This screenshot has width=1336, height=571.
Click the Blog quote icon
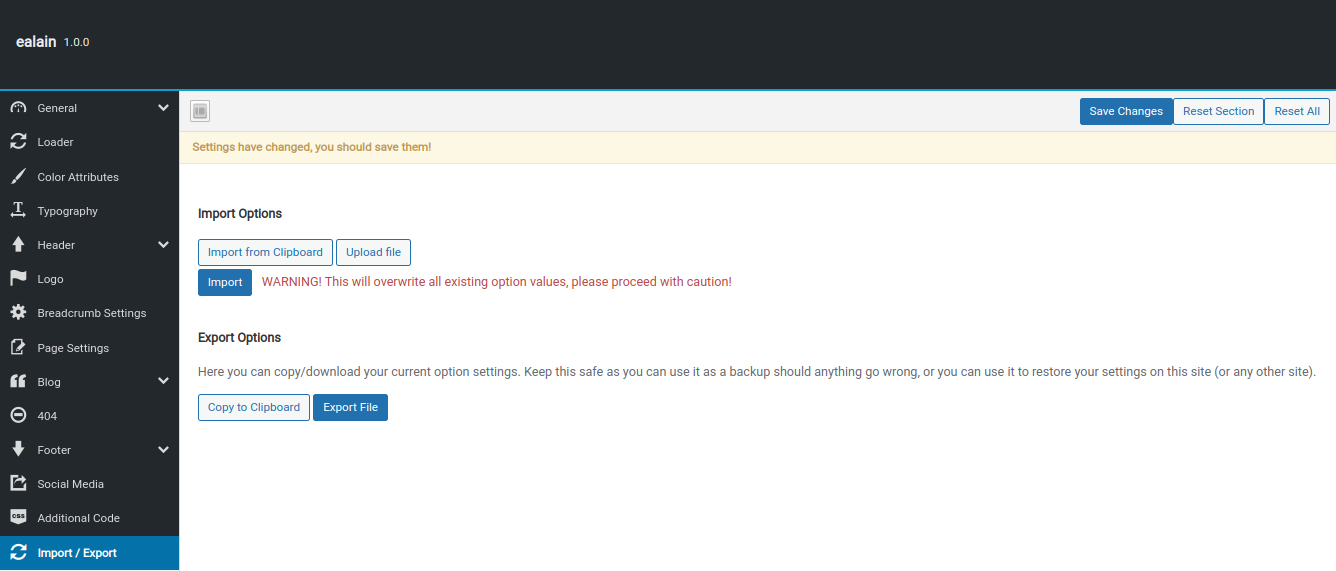[18, 382]
